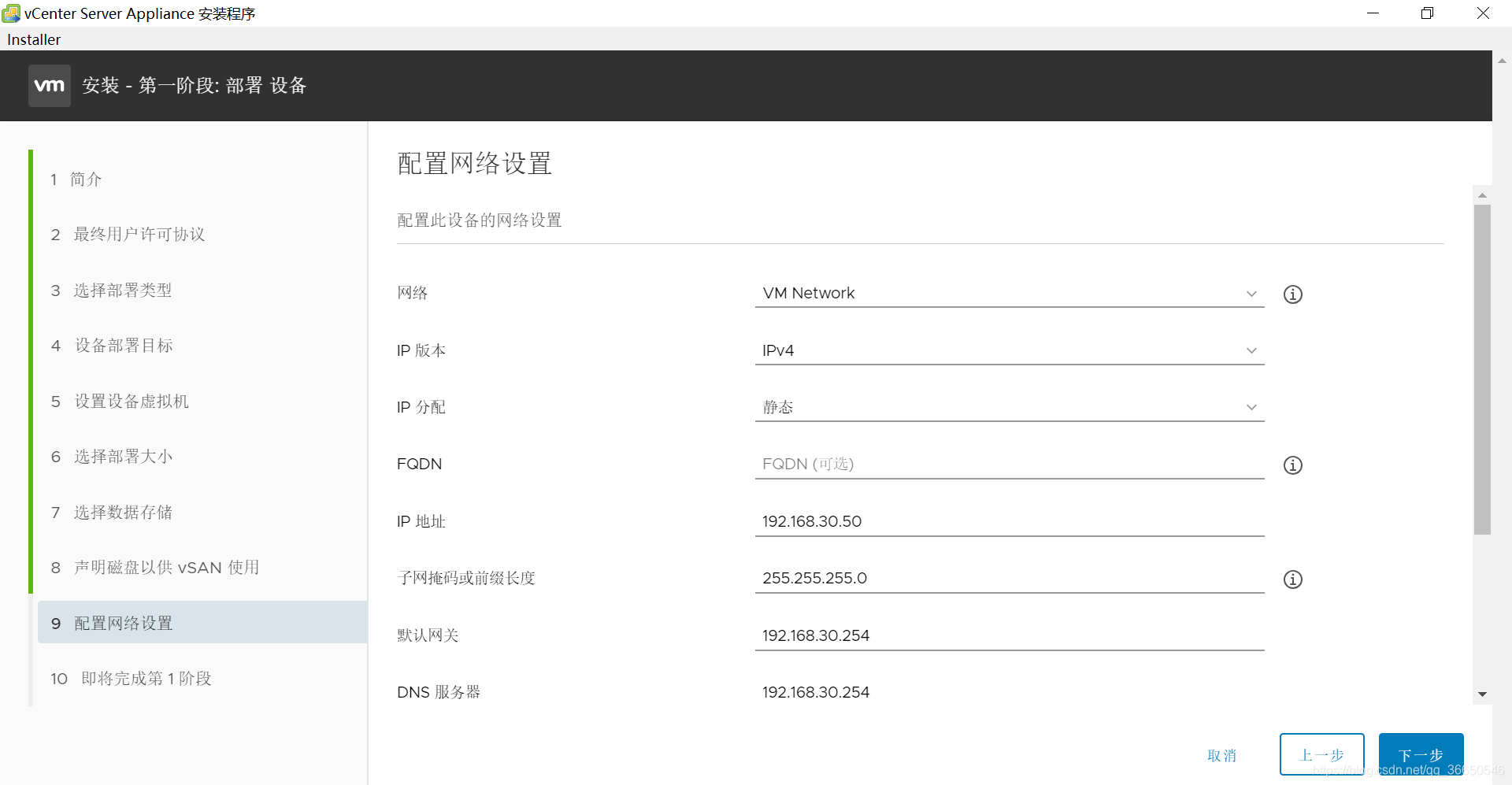Image resolution: width=1512 pixels, height=785 pixels.
Task: Click the 默认网关 label
Action: coord(428,635)
